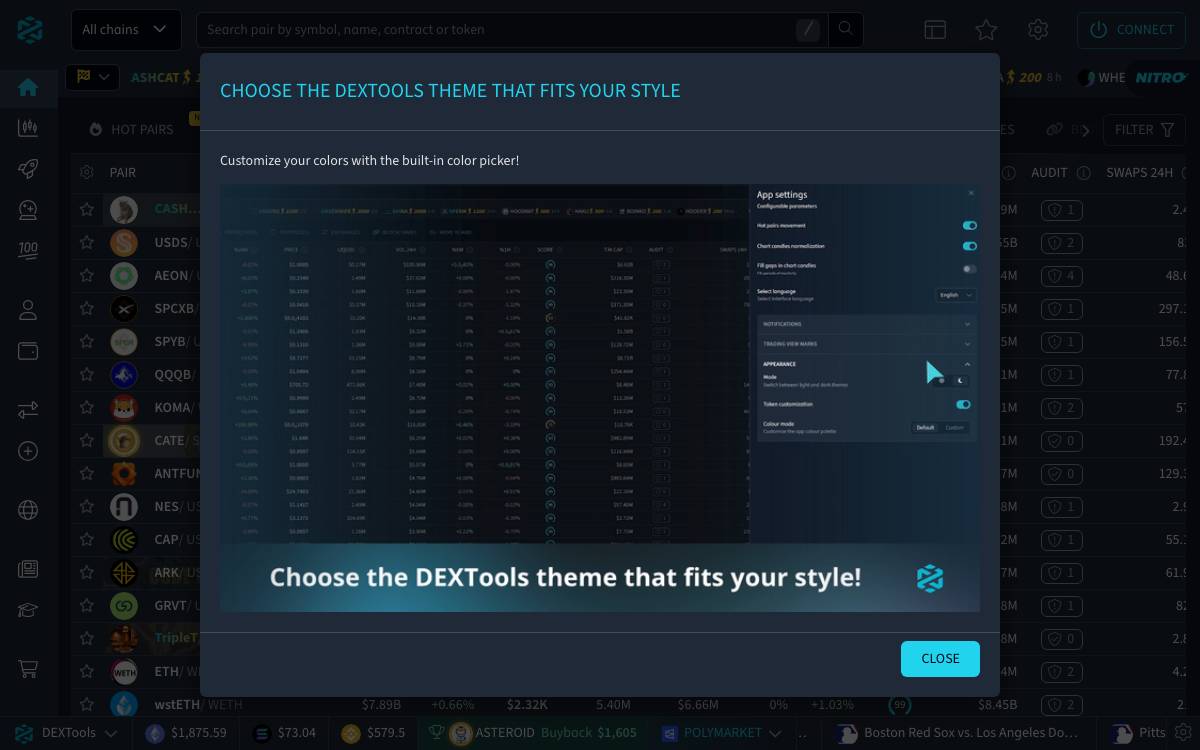Click the search magnifier button
Screen dimensions: 1200x750
(846, 29)
